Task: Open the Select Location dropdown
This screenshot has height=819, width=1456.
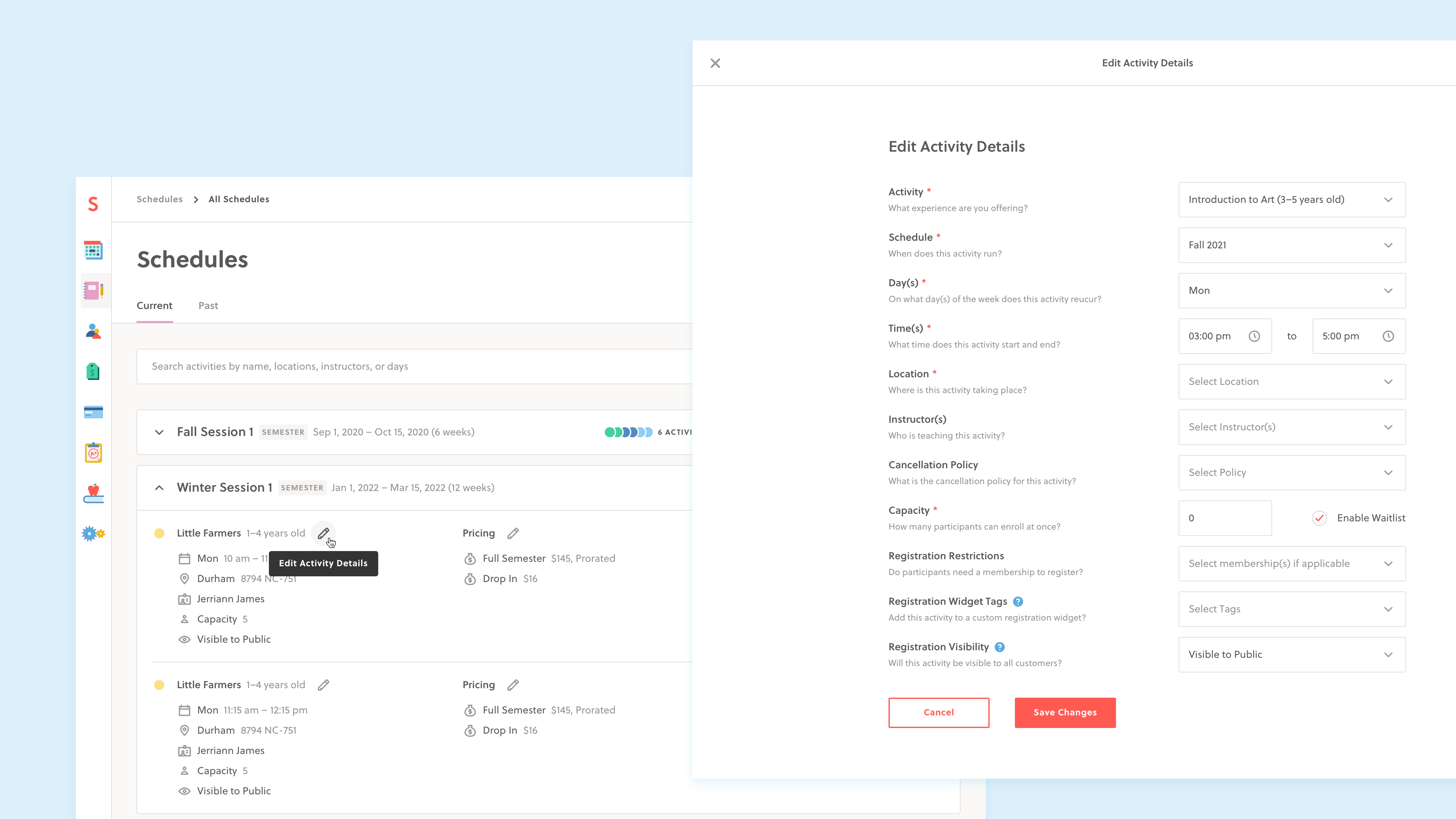Action: pyautogui.click(x=1291, y=381)
